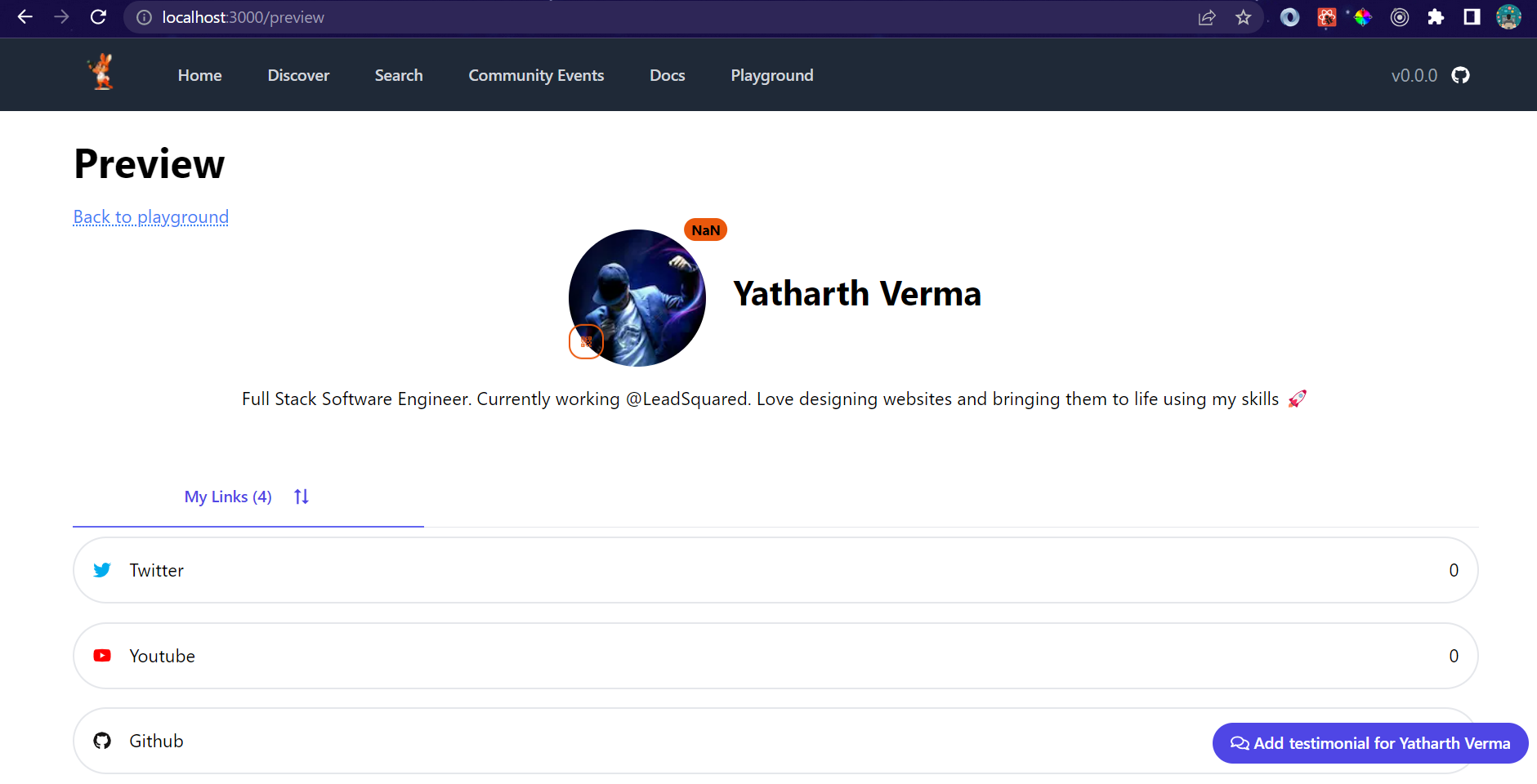The width and height of the screenshot is (1537, 784).
Task: Click the share icon in the address bar
Action: tap(1209, 17)
